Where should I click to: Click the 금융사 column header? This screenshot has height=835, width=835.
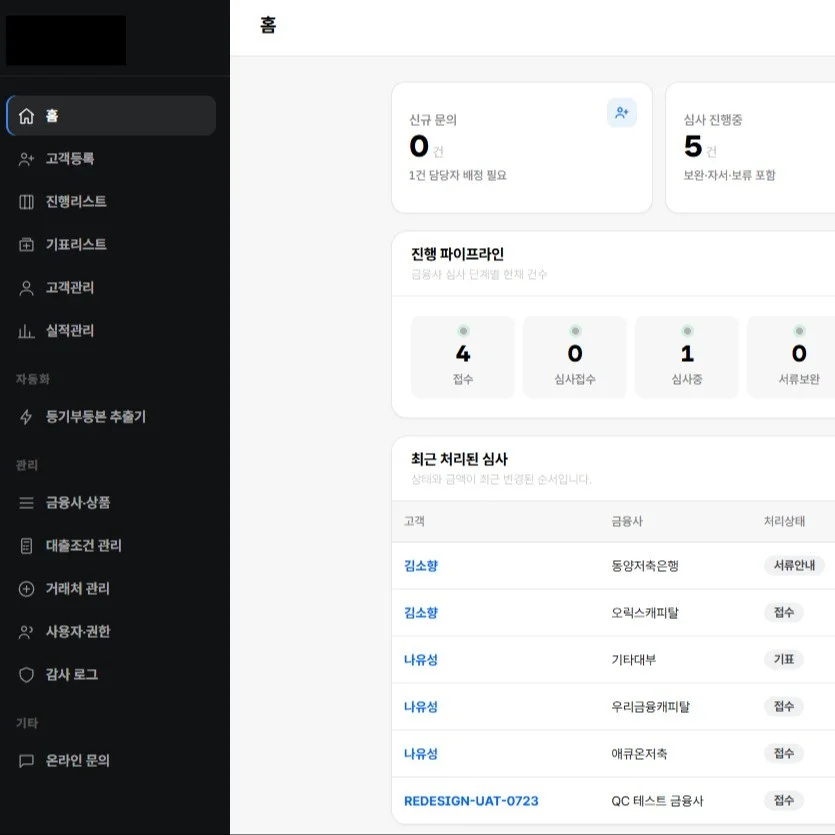pyautogui.click(x=627, y=521)
